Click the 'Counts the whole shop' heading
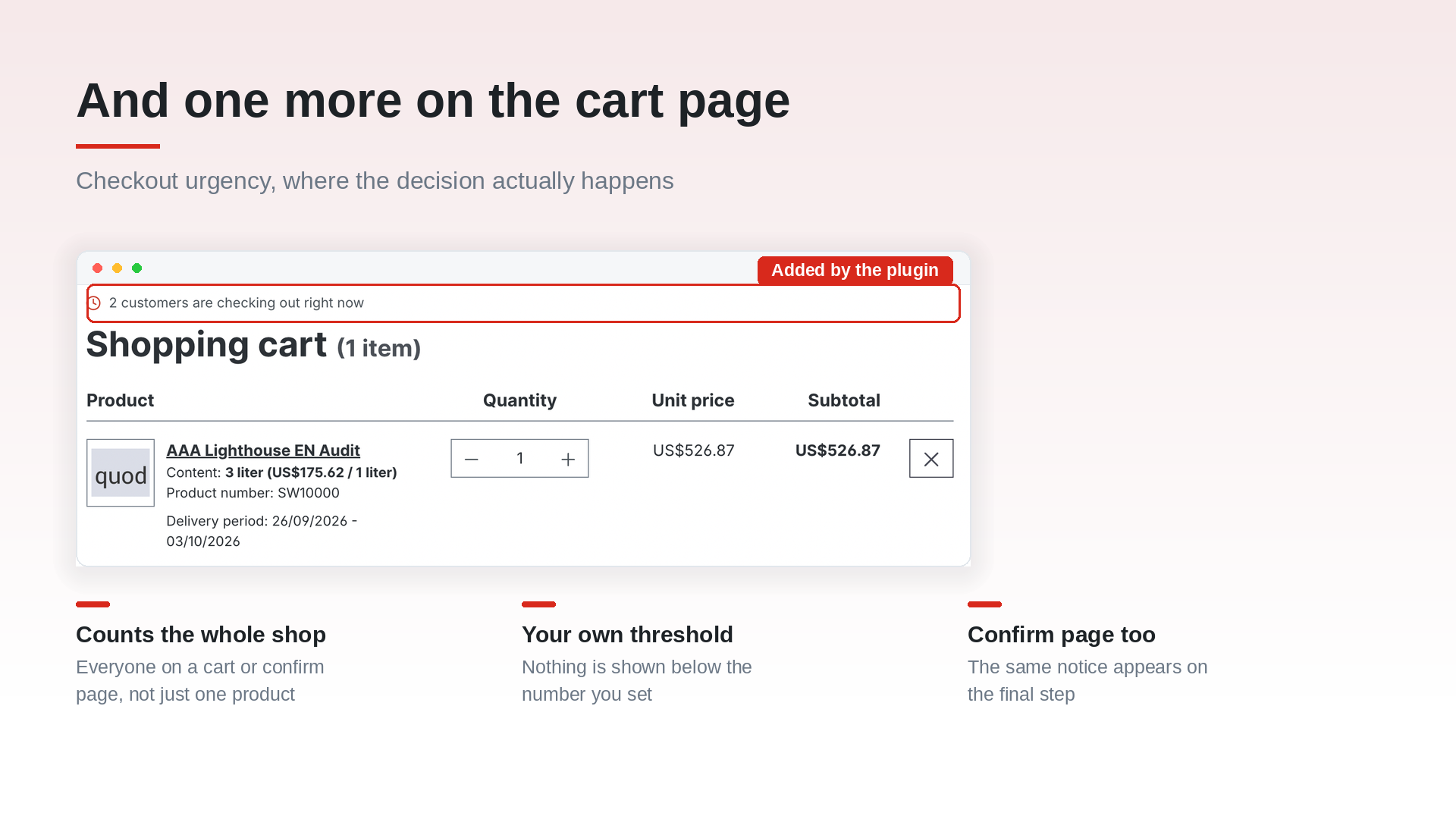1456x819 pixels. tap(201, 635)
